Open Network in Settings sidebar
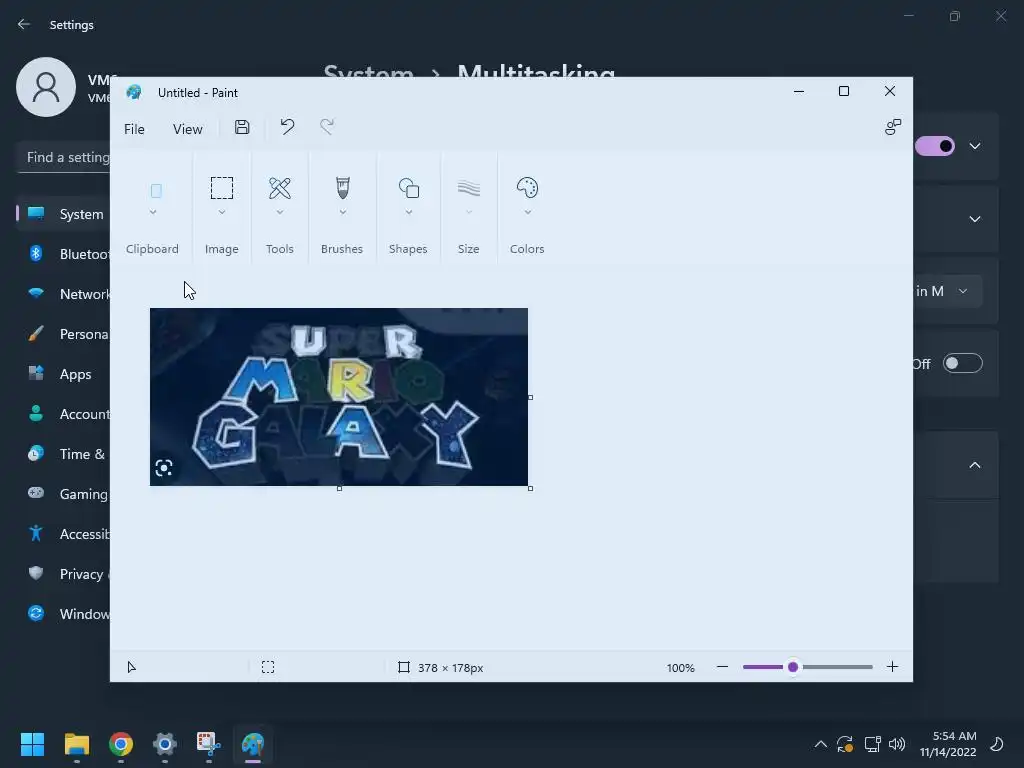The width and height of the screenshot is (1024, 768). [64, 294]
